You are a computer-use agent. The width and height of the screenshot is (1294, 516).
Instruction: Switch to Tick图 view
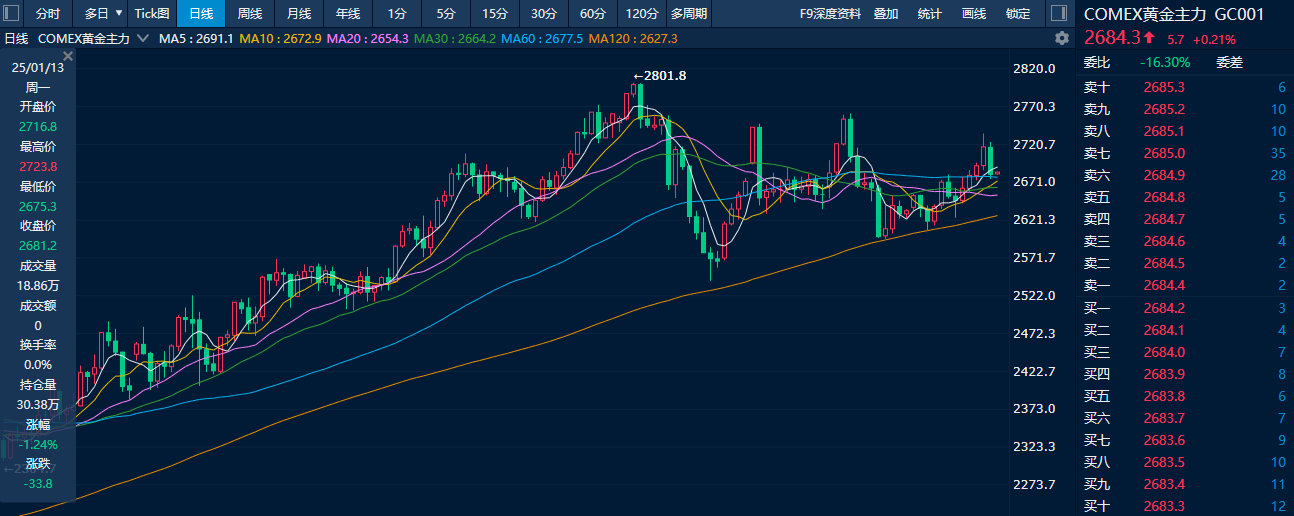[x=152, y=14]
